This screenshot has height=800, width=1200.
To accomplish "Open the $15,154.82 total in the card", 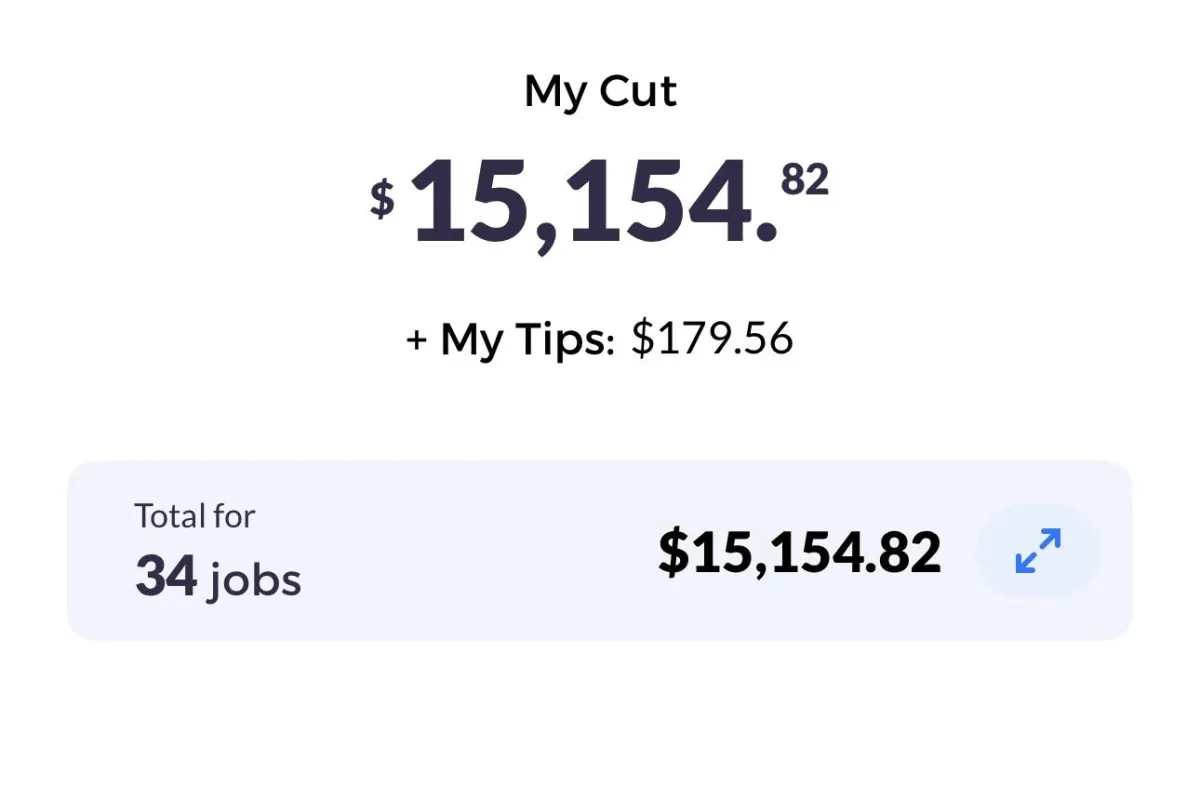I will [x=799, y=552].
